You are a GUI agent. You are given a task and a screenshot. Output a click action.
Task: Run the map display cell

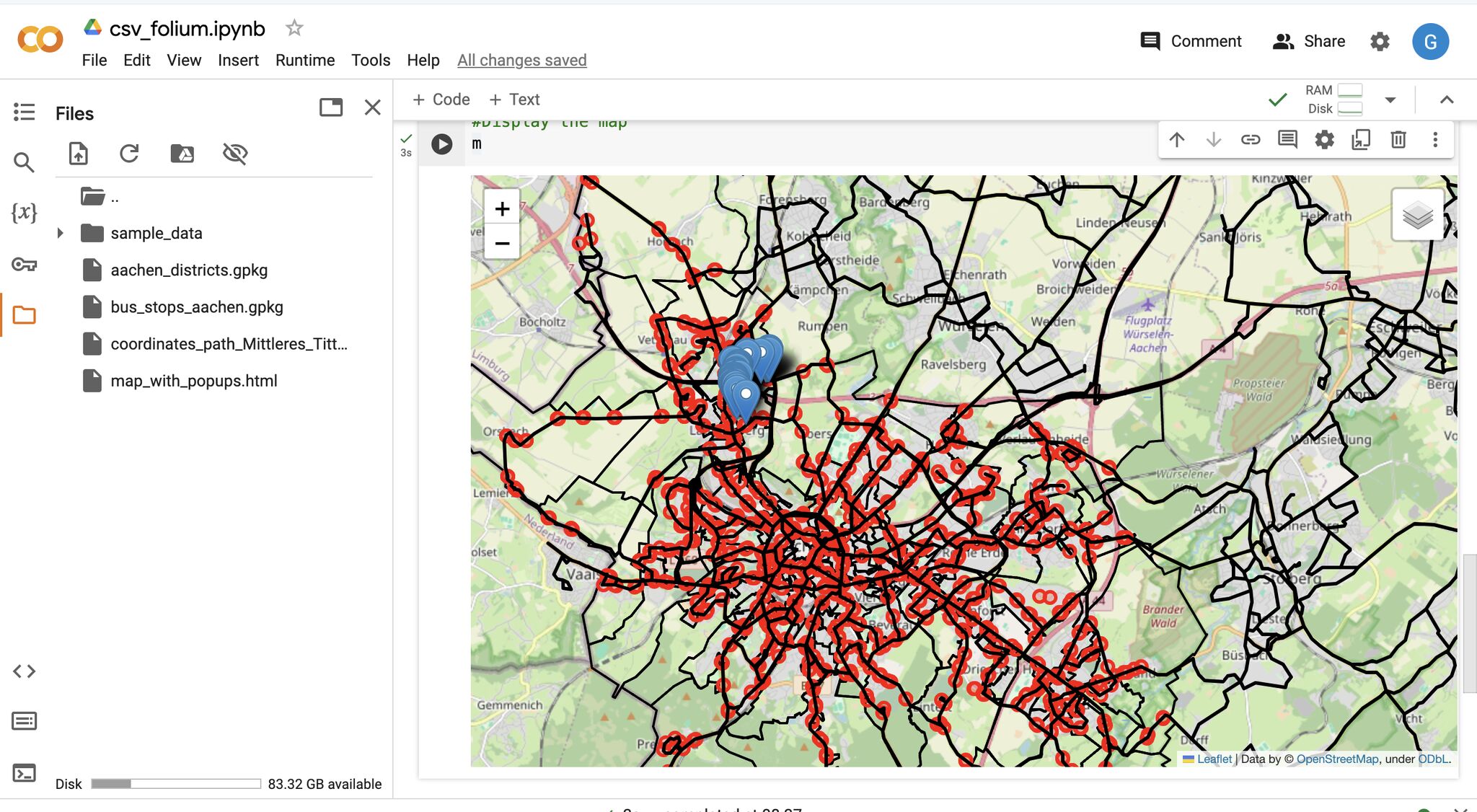(441, 144)
